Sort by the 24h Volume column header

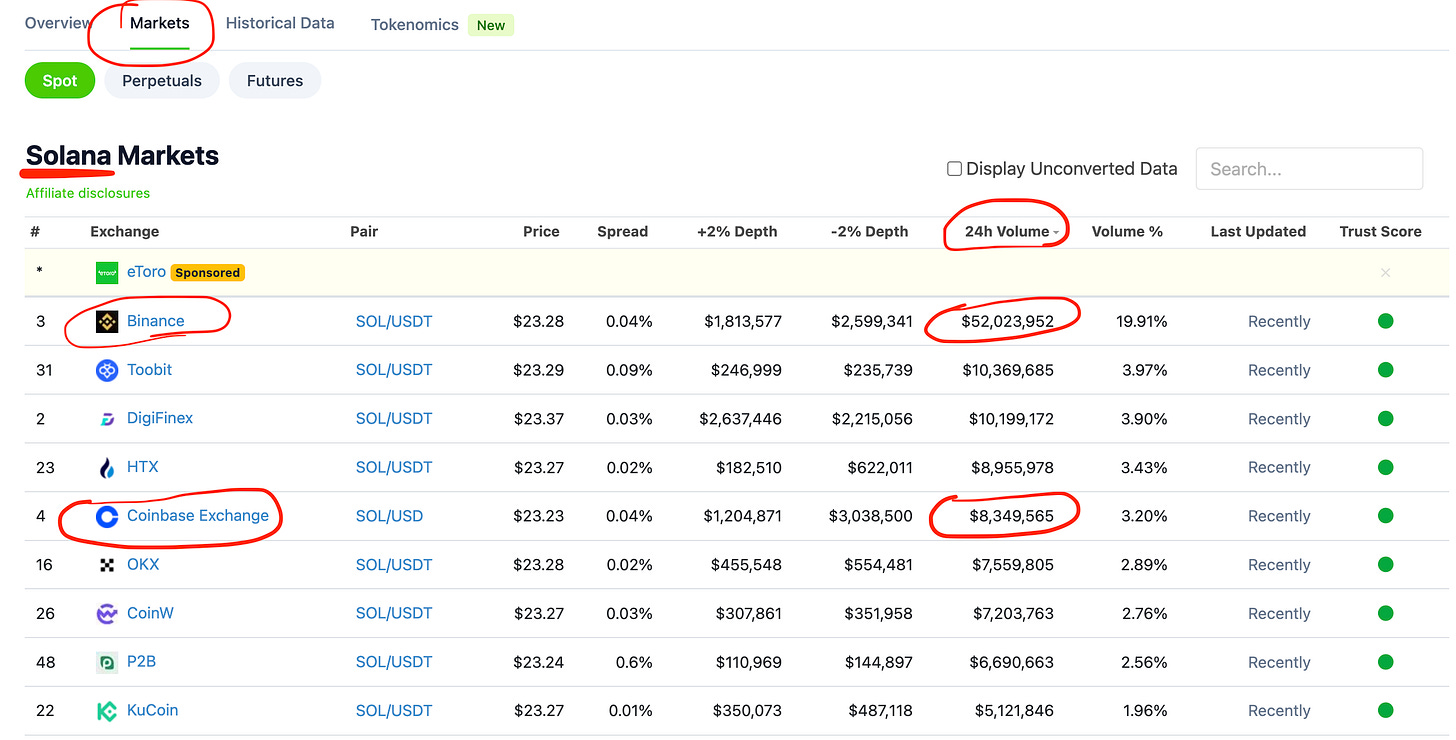point(1006,231)
